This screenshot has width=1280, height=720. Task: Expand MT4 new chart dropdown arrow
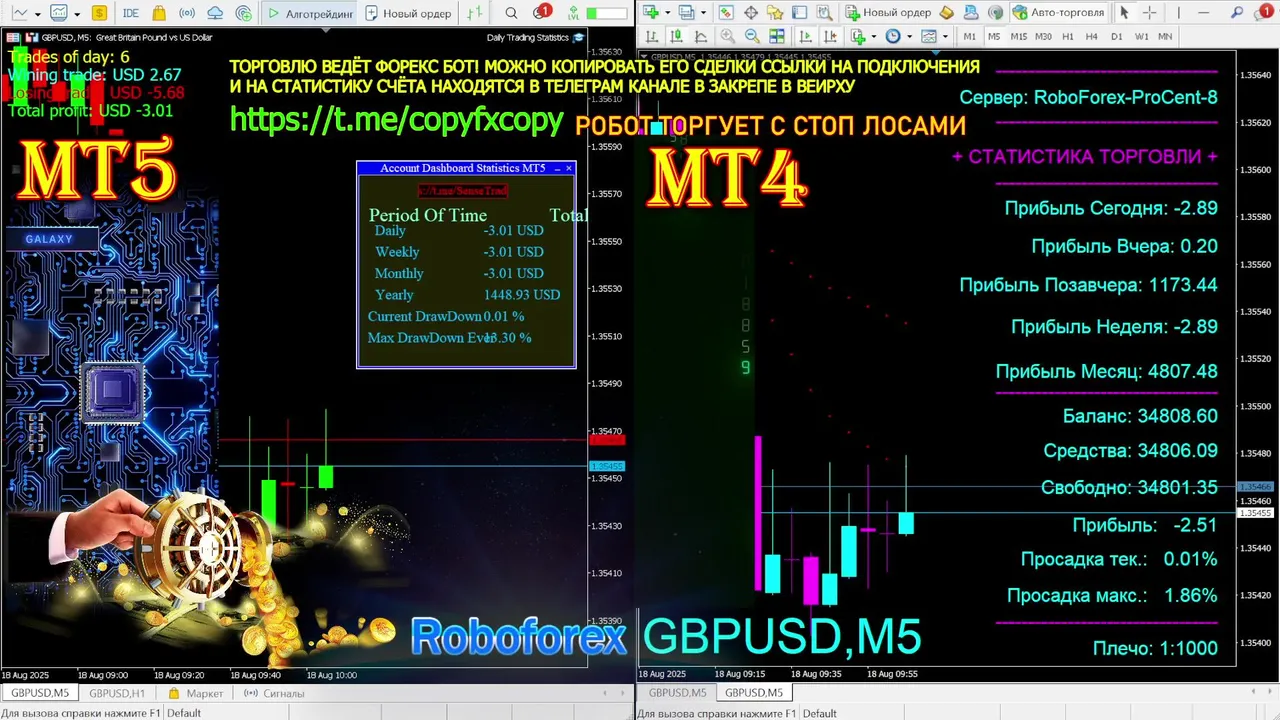pyautogui.click(x=668, y=13)
